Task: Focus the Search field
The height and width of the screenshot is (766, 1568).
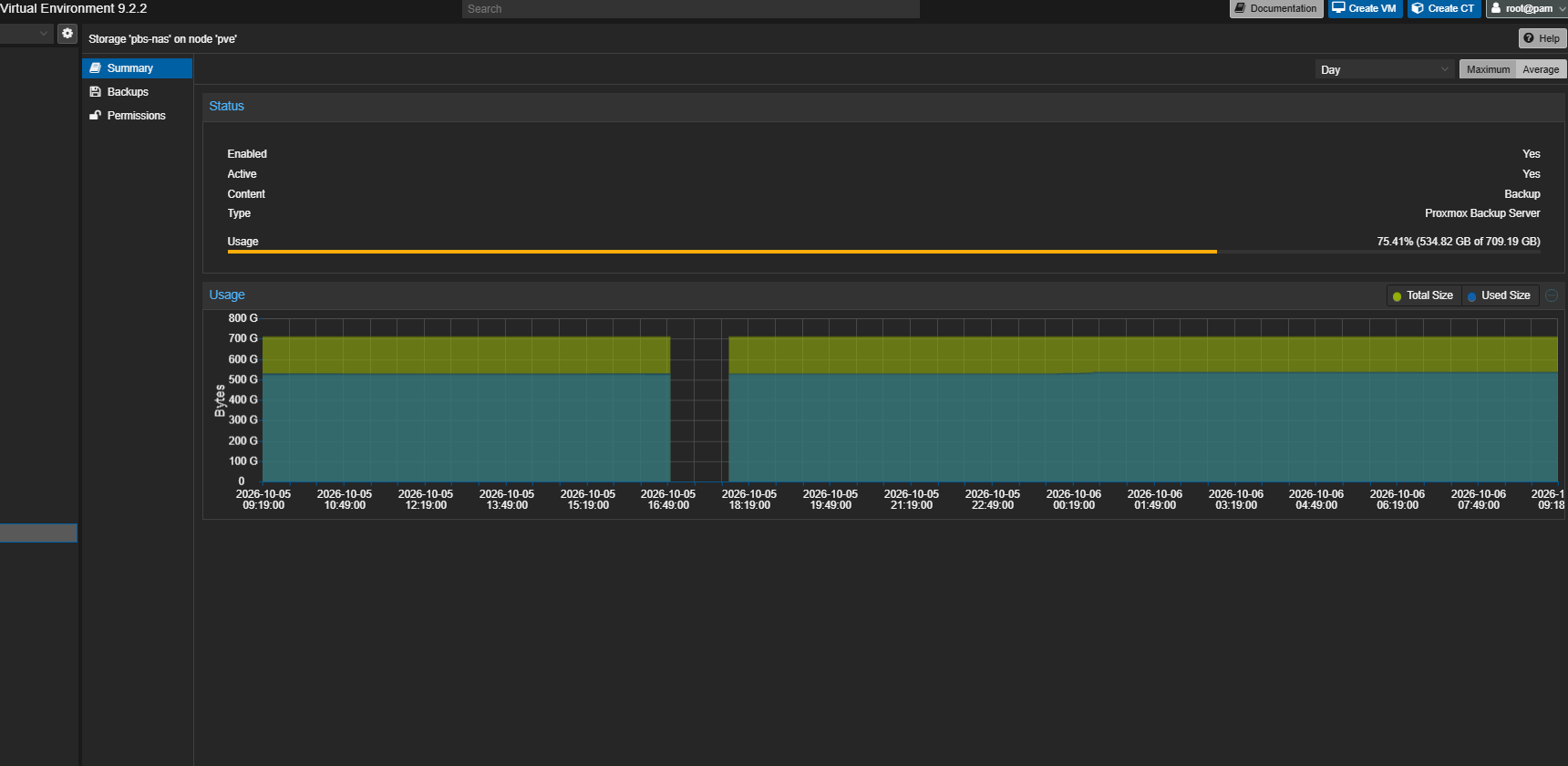Action: point(690,9)
